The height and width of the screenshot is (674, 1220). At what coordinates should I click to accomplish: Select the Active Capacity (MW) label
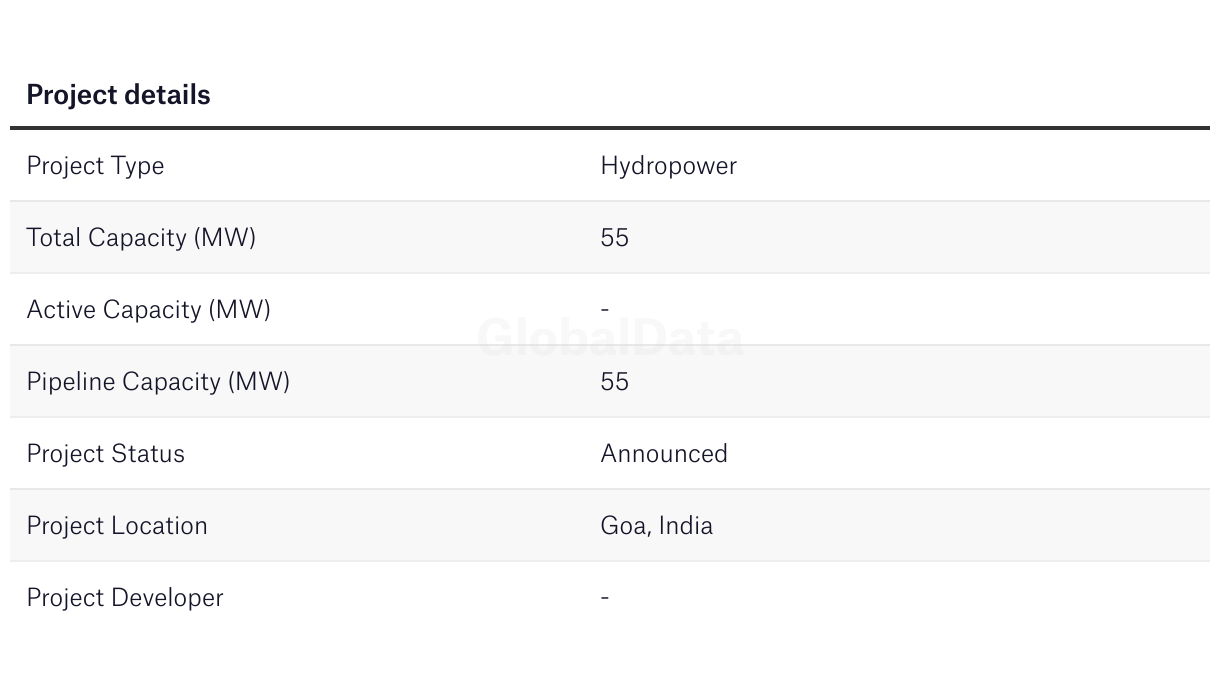point(148,310)
